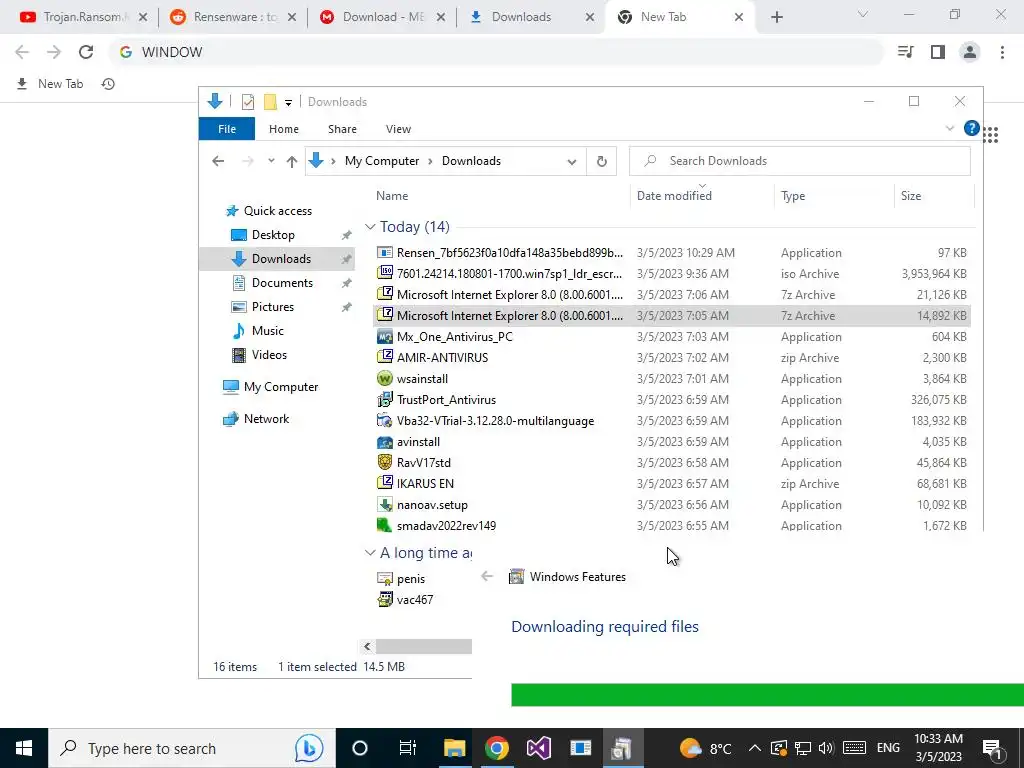Click the green download progress bar
Image resolution: width=1024 pixels, height=768 pixels.
(767, 694)
